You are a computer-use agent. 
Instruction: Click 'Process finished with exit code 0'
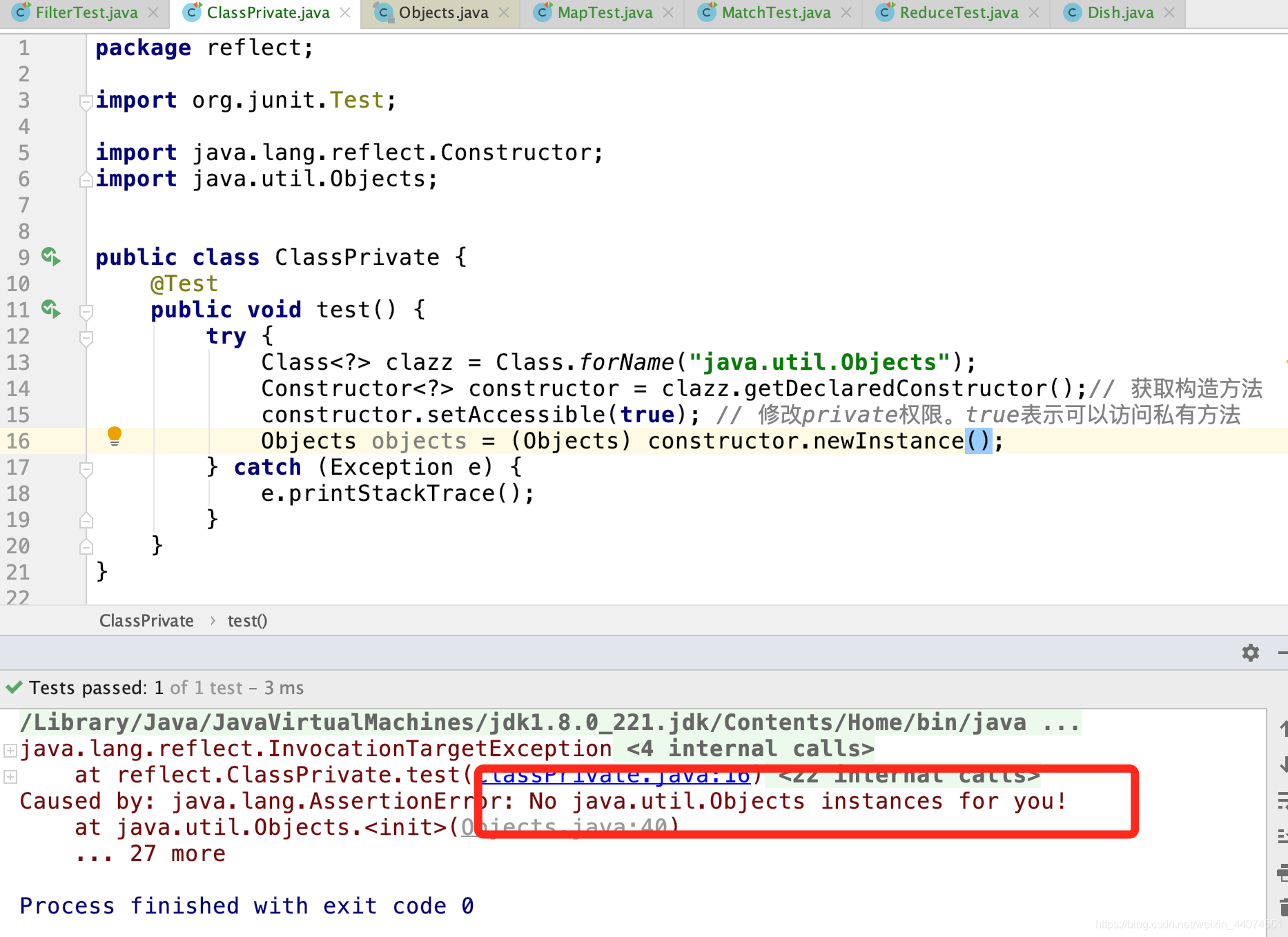pyautogui.click(x=246, y=905)
